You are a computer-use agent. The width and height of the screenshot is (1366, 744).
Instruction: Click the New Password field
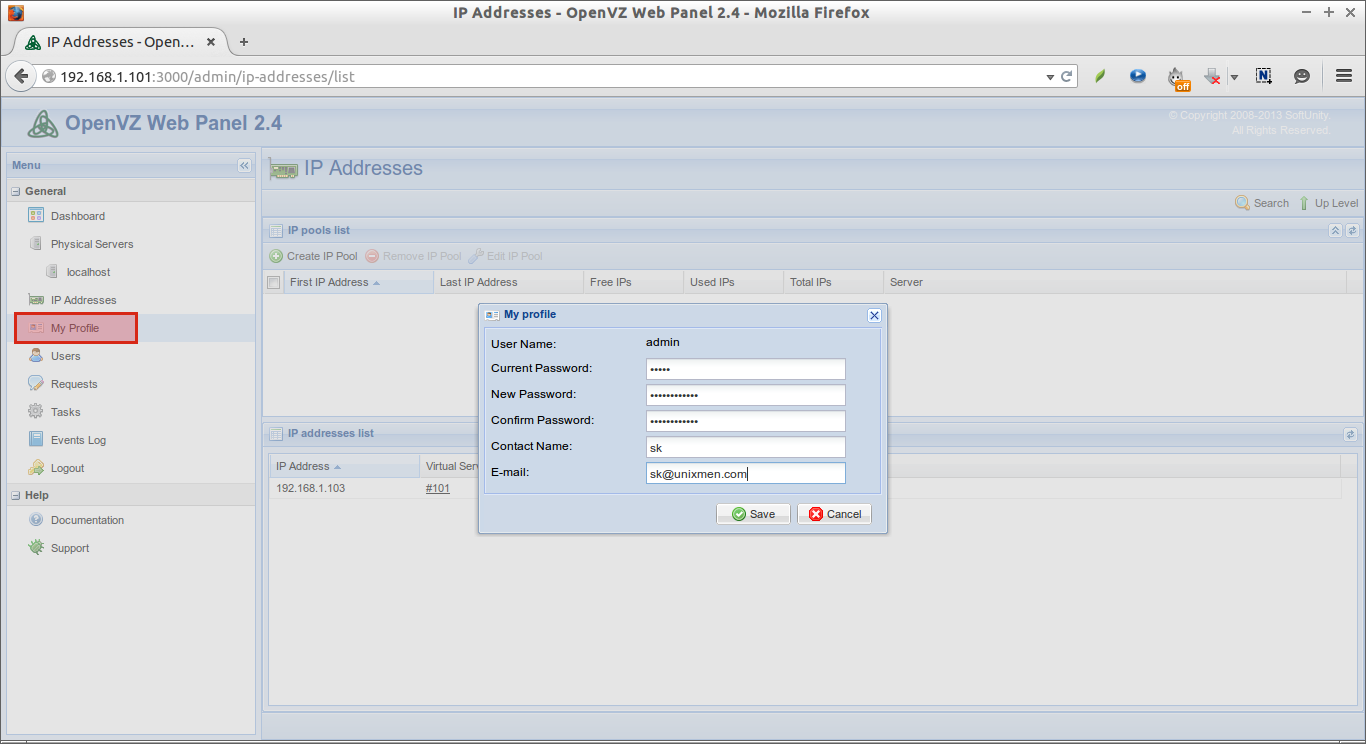[746, 395]
